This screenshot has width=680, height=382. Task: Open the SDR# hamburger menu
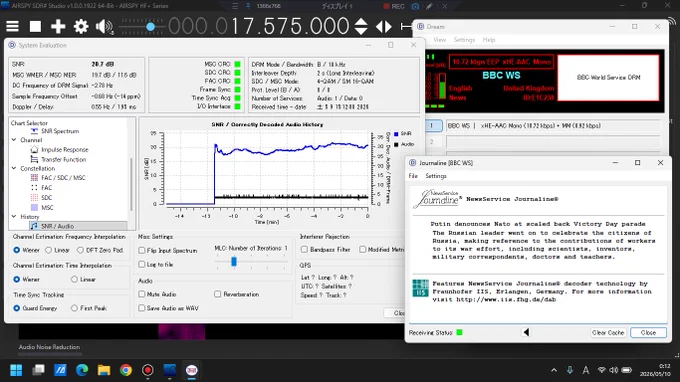click(x=13, y=26)
